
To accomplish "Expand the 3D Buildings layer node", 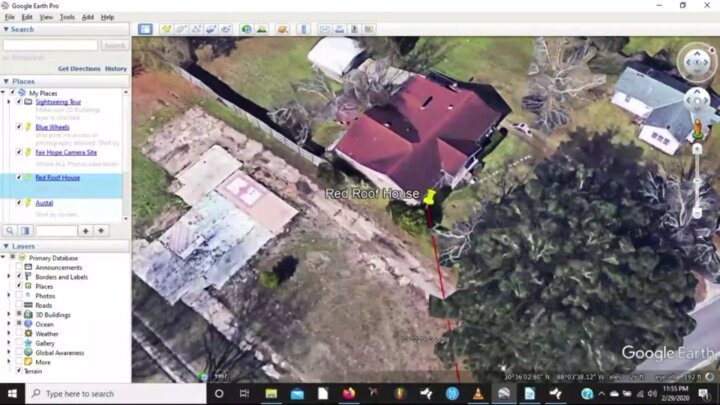I will tap(9, 315).
